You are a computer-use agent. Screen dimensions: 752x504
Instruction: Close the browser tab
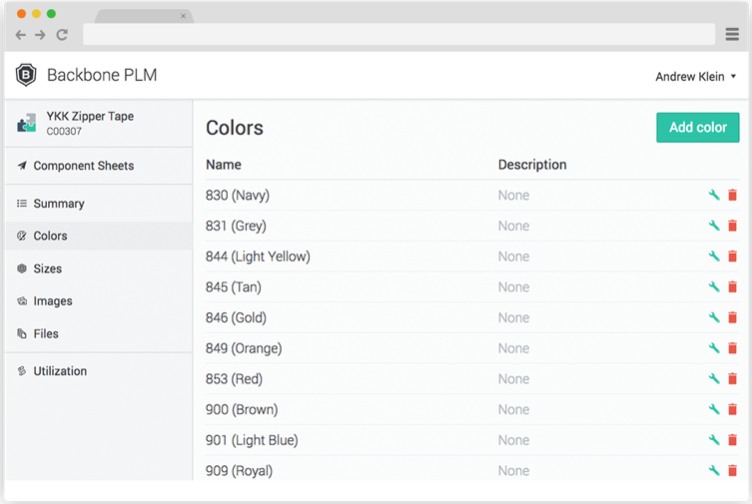coord(183,16)
